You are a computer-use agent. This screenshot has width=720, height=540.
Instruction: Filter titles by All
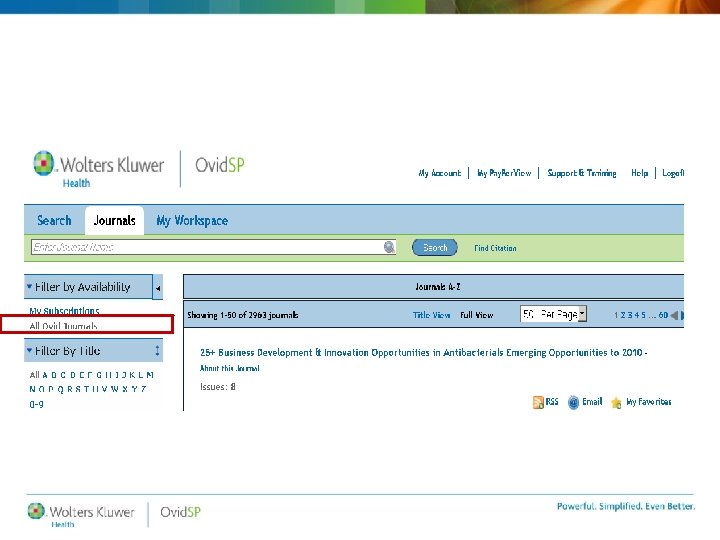[x=34, y=375]
